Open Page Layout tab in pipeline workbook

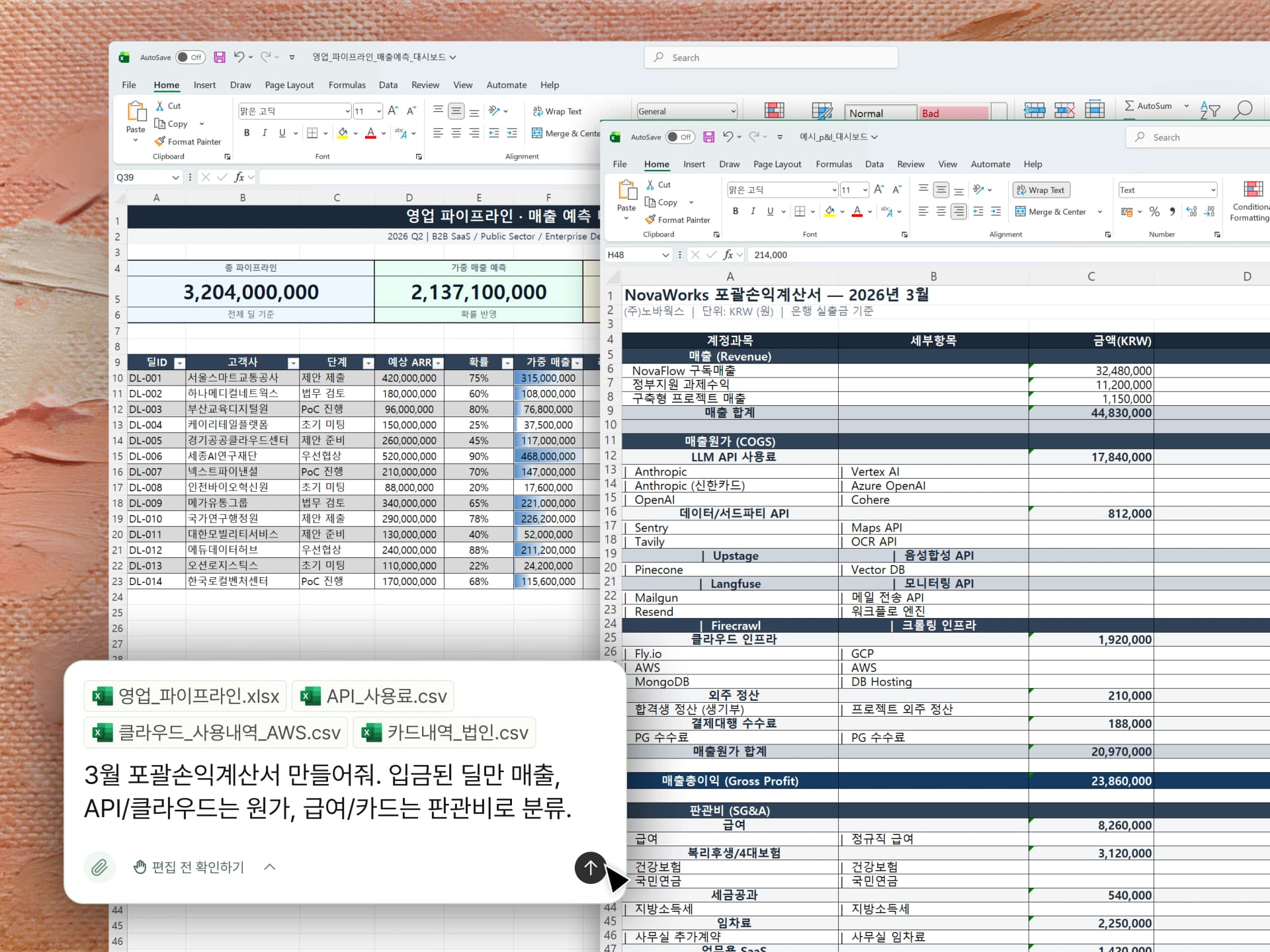click(289, 85)
